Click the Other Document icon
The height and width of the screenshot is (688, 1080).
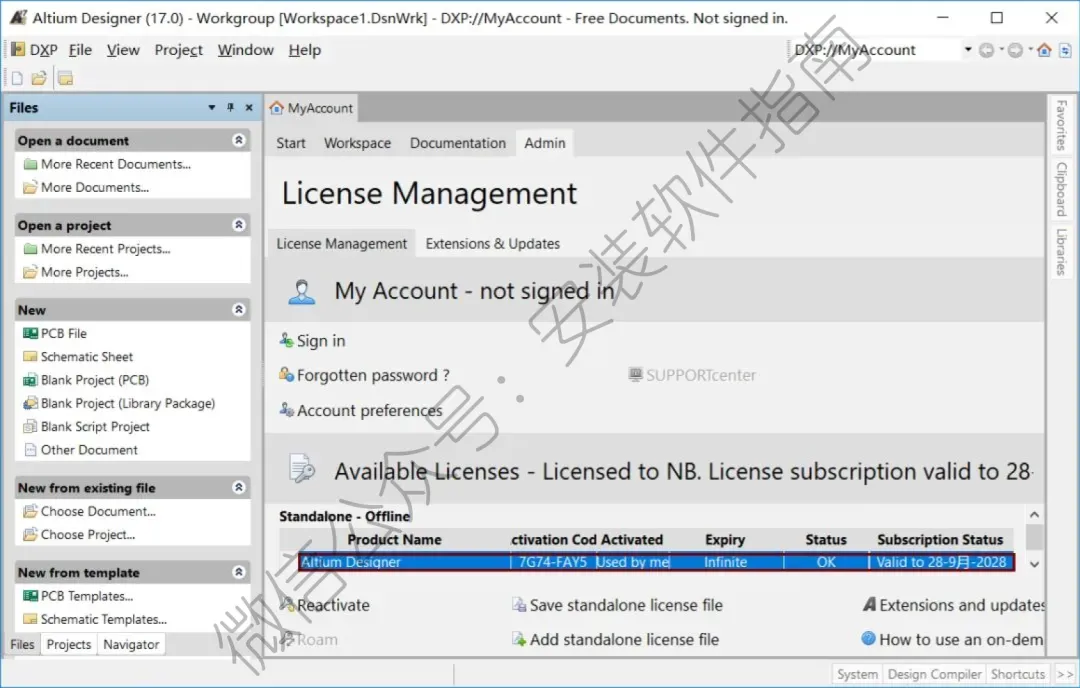point(30,450)
